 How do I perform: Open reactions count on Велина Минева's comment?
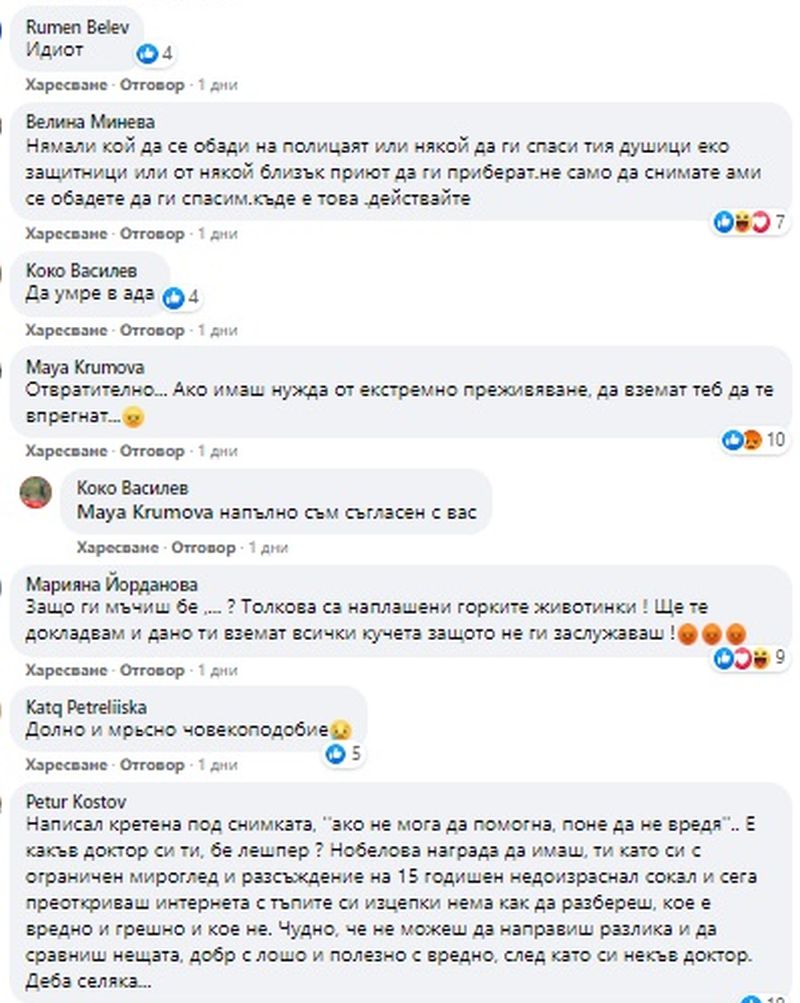click(749, 222)
